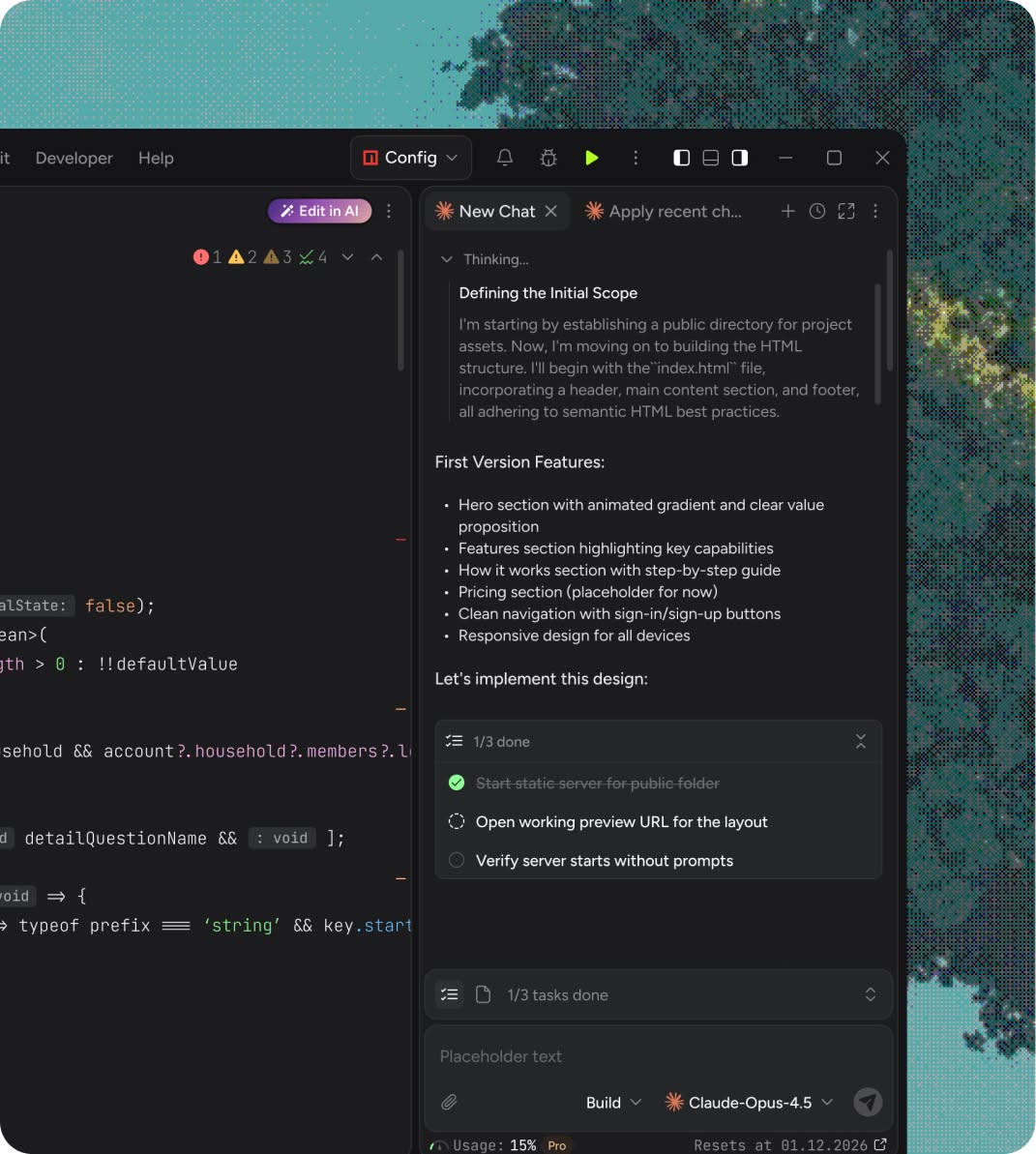
Task: Toggle the right sidebar panel icon
Action: 739,157
